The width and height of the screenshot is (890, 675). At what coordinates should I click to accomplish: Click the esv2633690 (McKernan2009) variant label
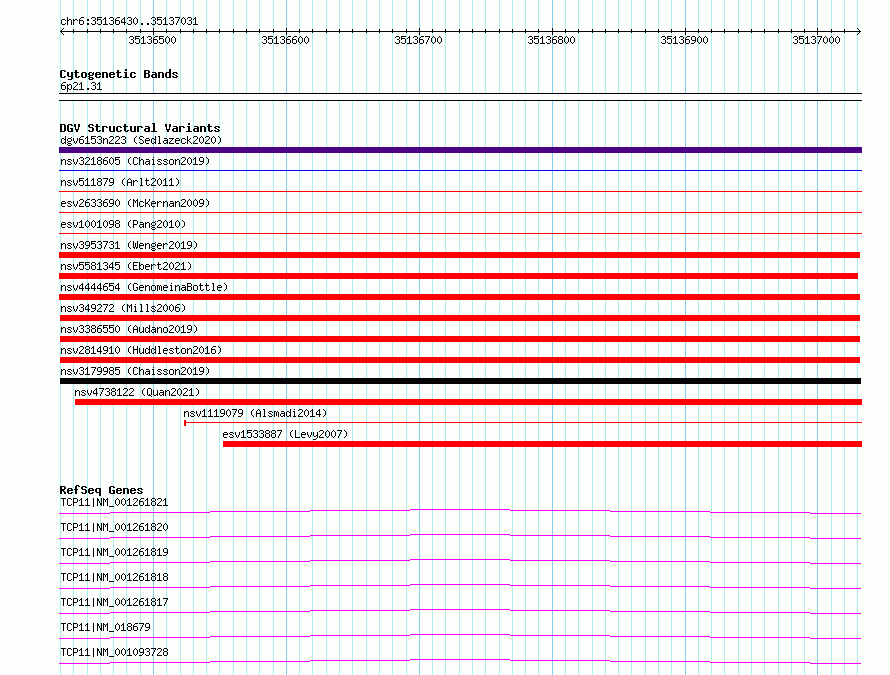coord(135,203)
